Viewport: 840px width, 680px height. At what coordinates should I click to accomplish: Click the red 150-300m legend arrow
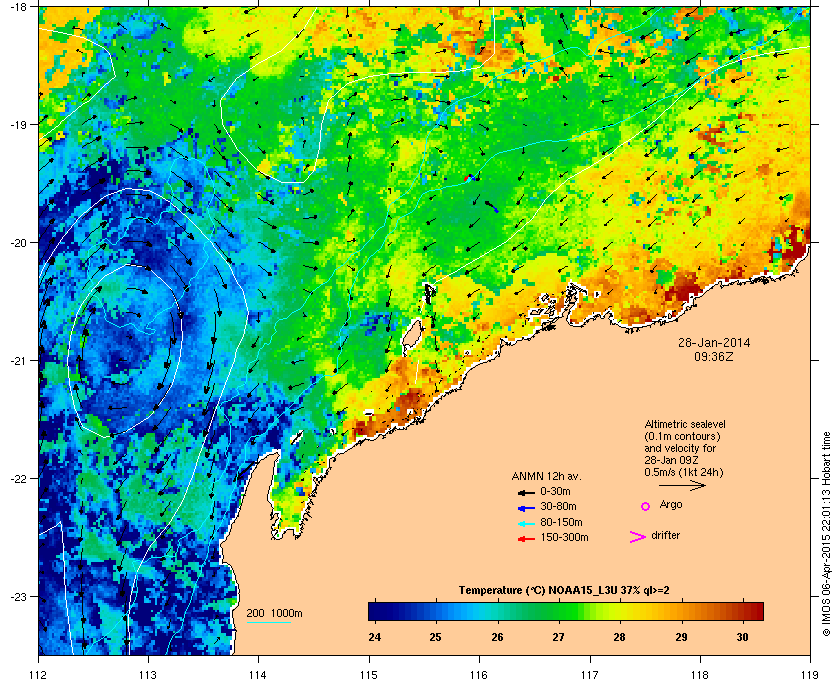point(526,539)
